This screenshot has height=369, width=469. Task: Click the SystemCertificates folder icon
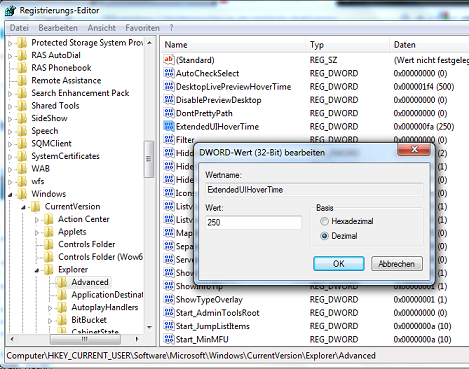point(22,156)
